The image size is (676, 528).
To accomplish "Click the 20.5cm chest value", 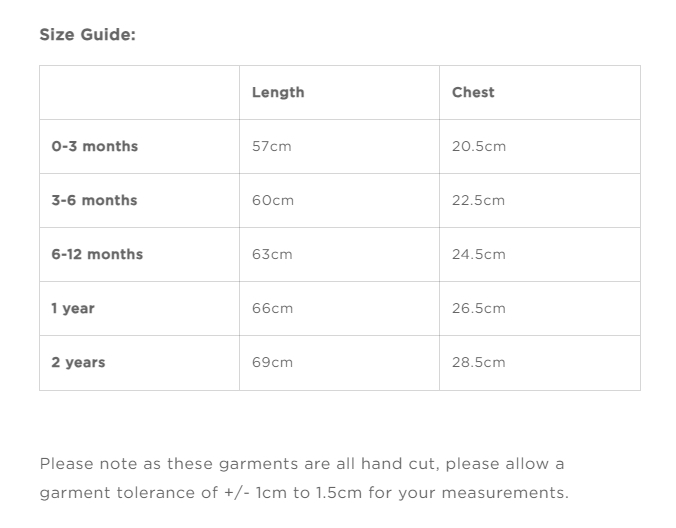I will click(x=479, y=146).
